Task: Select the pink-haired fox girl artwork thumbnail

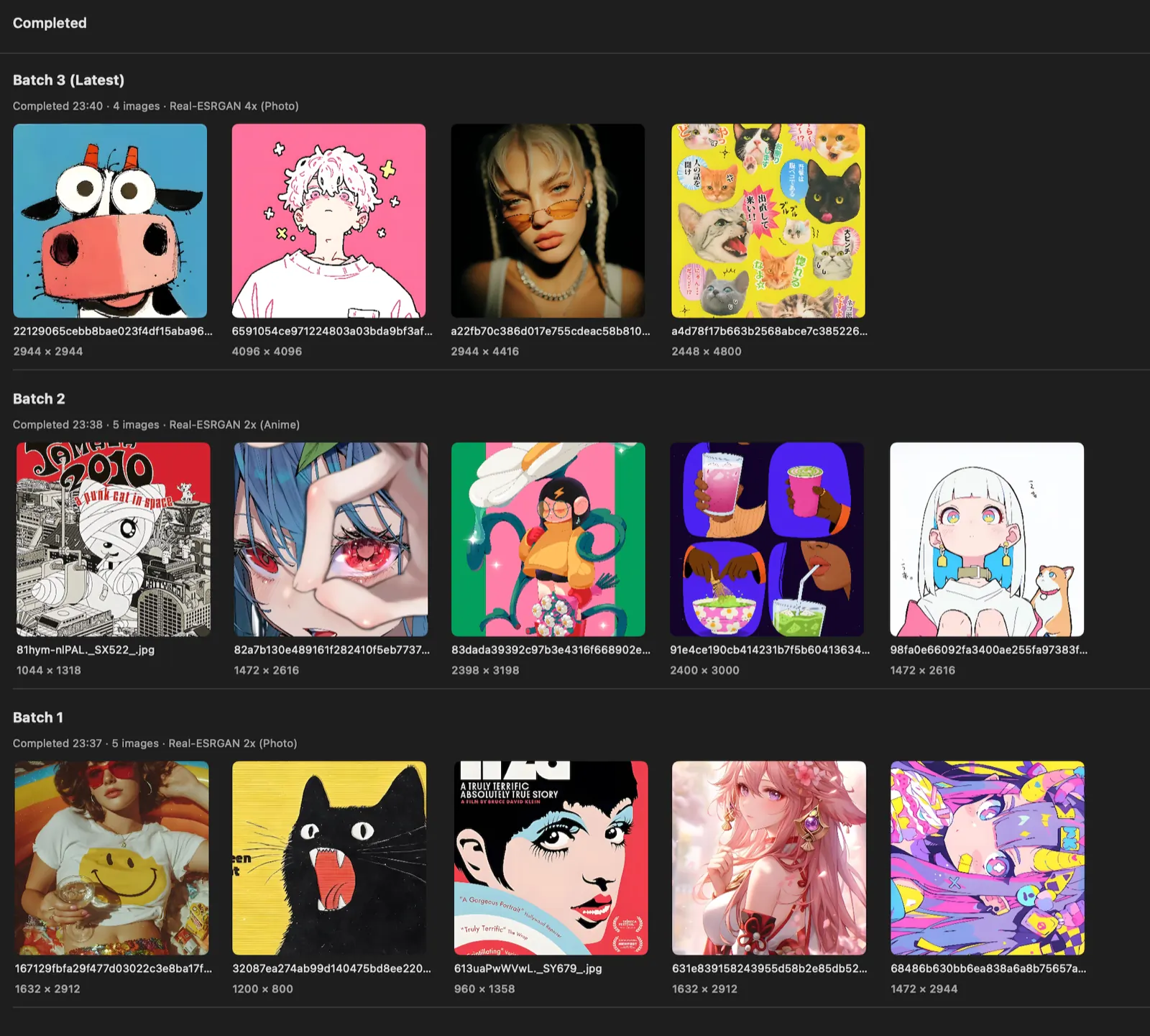Action: pos(769,858)
